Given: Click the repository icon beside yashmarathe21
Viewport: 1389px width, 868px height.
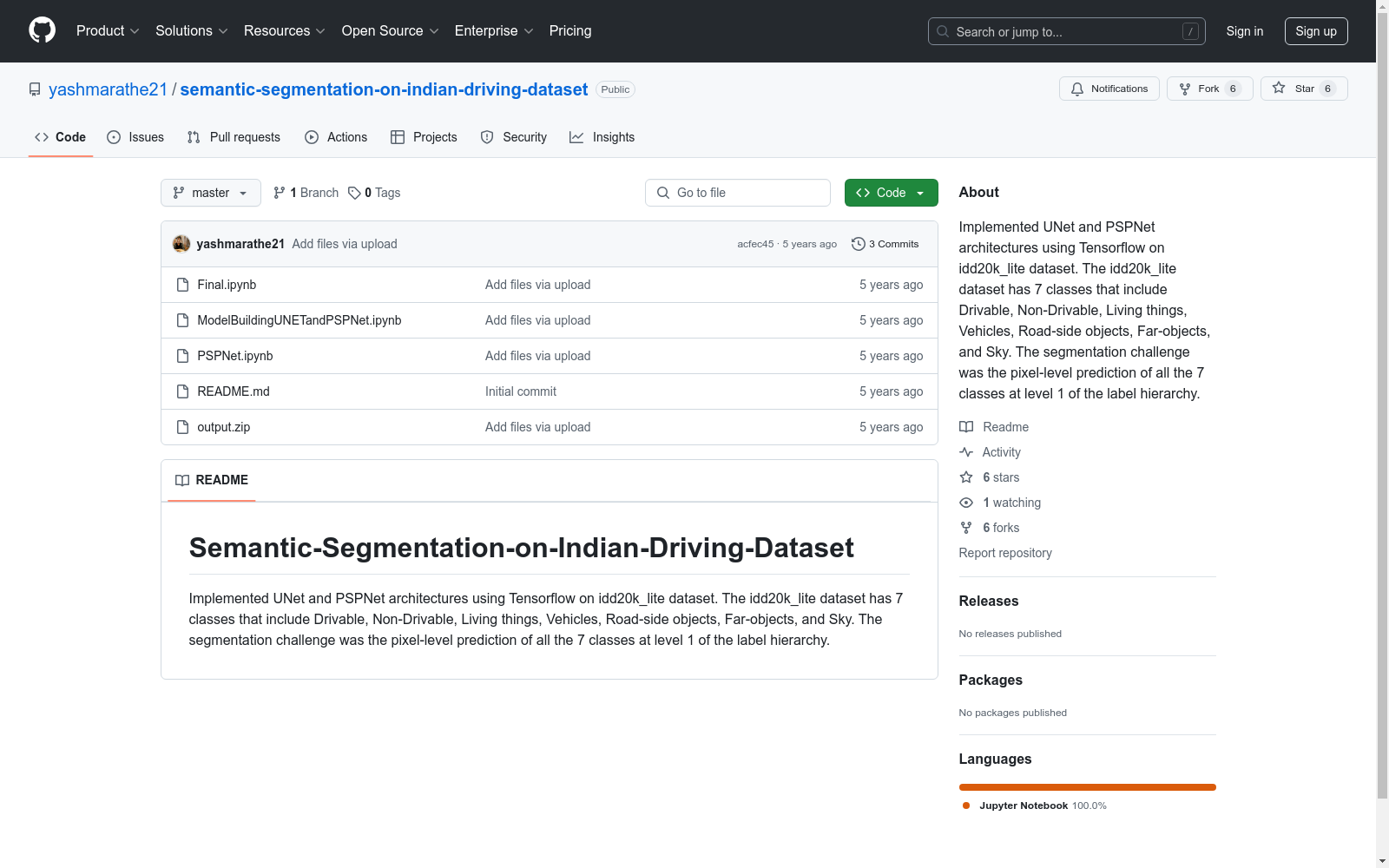Looking at the screenshot, I should click(x=35, y=89).
